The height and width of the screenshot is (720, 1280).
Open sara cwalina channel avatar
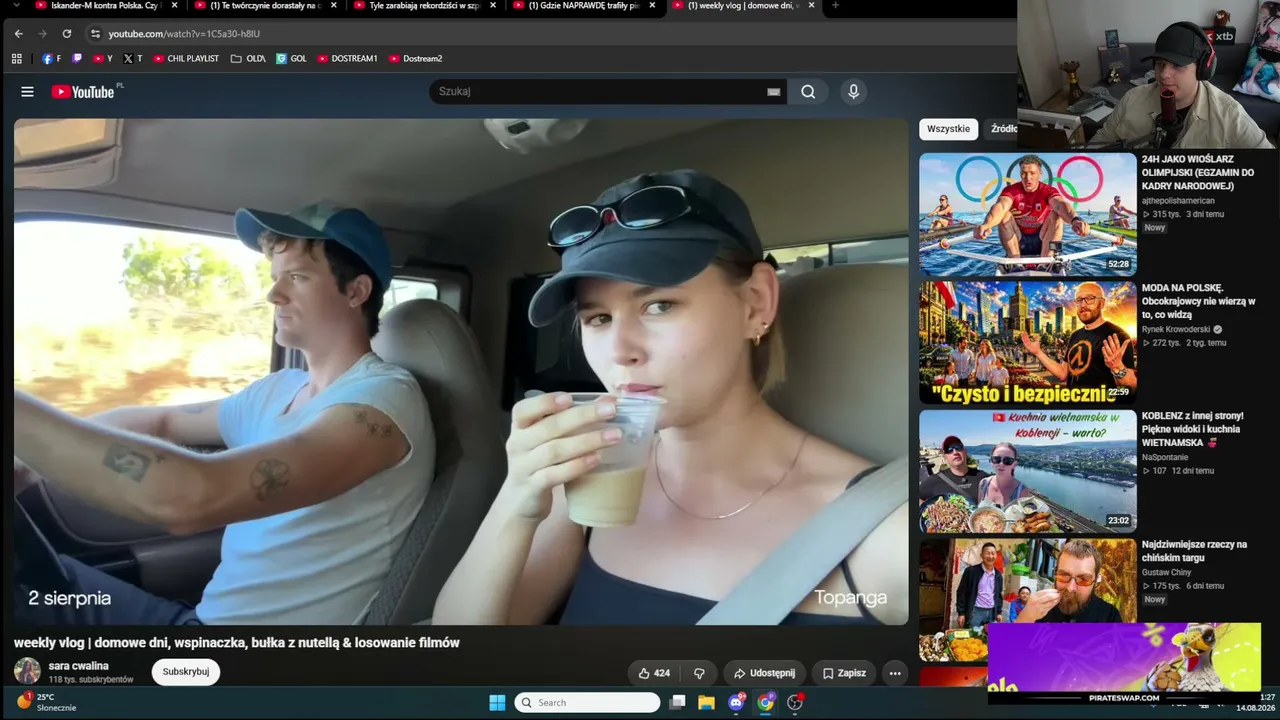click(x=27, y=671)
